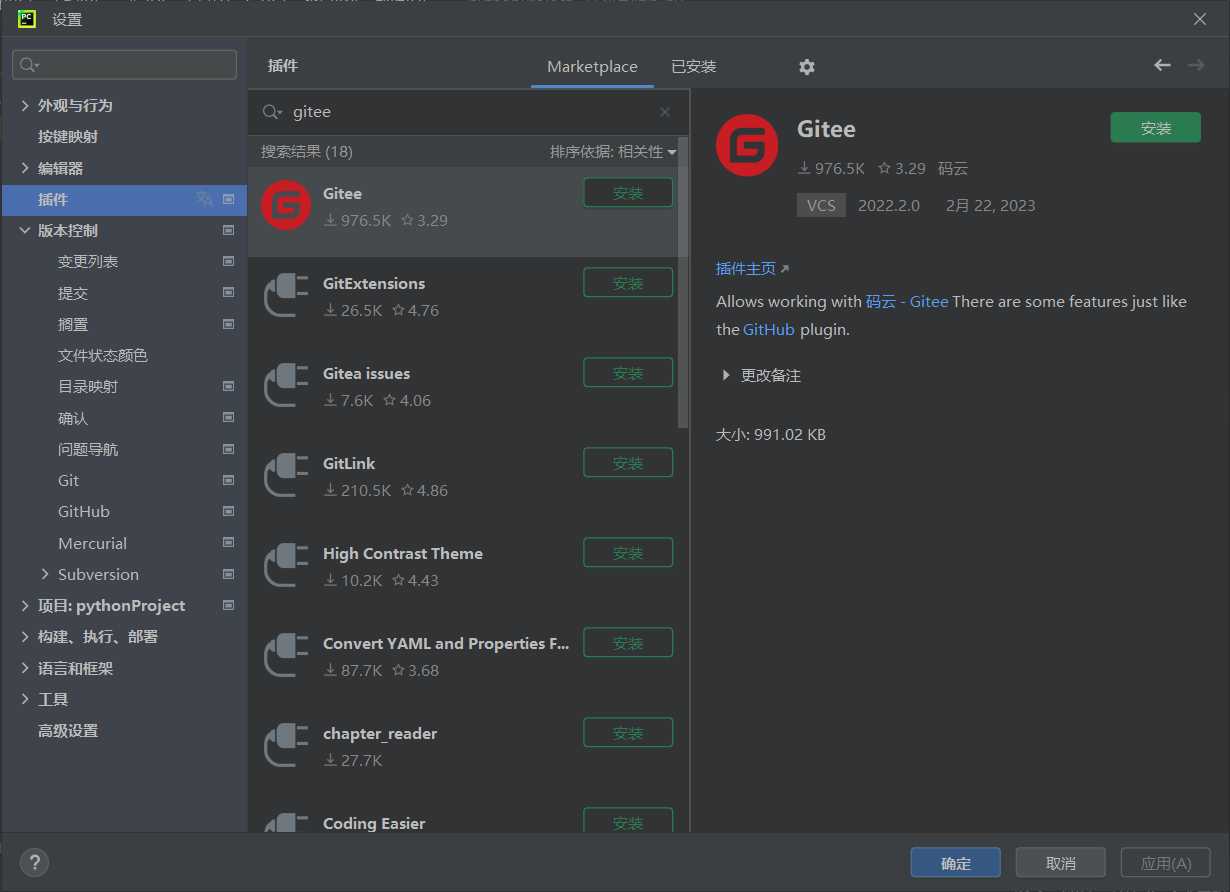This screenshot has height=892, width=1230.
Task: Collapse the 版本控制 settings group
Action: point(25,230)
